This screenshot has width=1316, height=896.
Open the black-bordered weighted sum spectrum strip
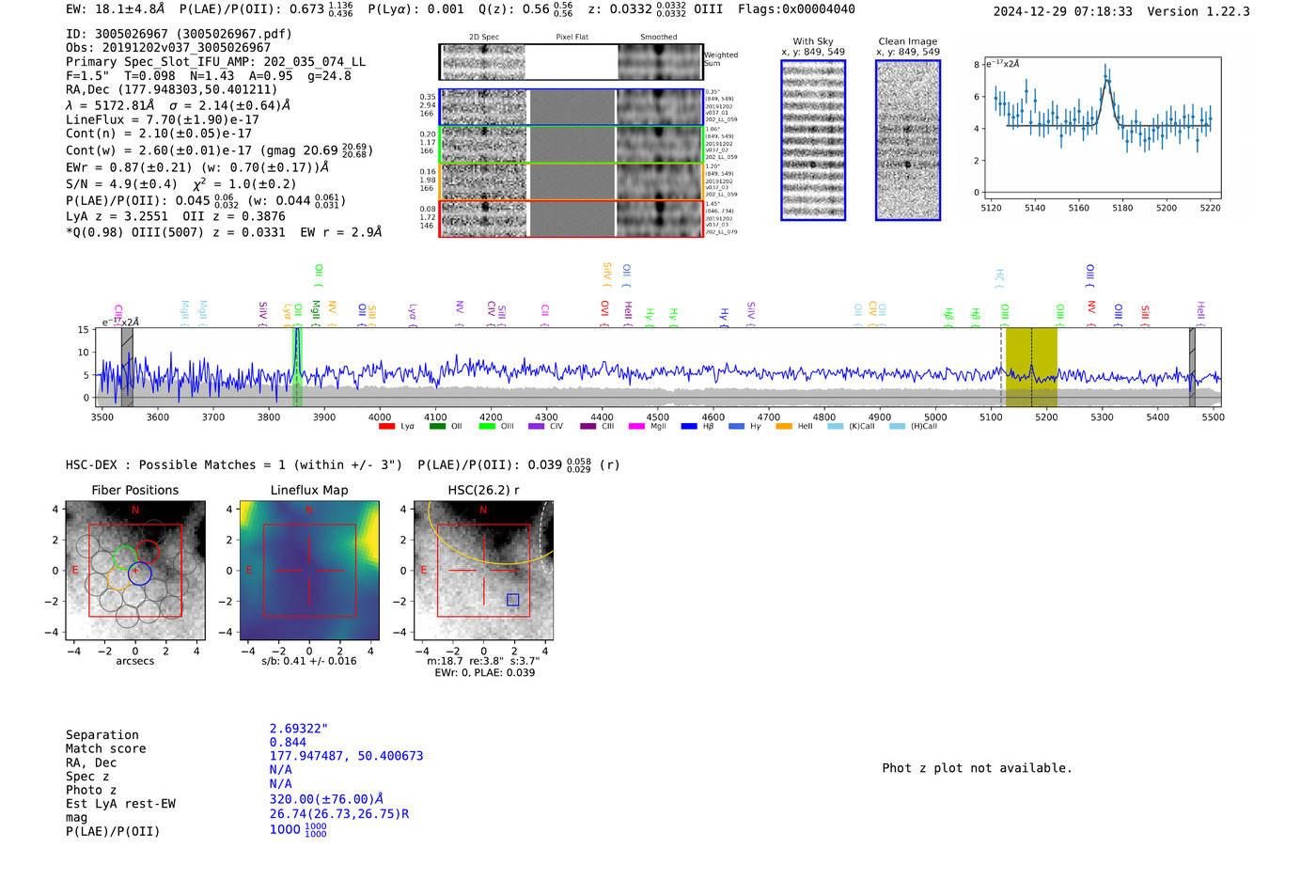point(571,62)
